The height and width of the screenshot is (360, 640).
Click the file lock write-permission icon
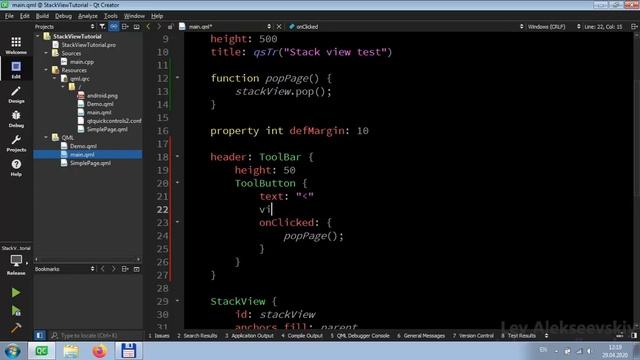click(x=170, y=27)
